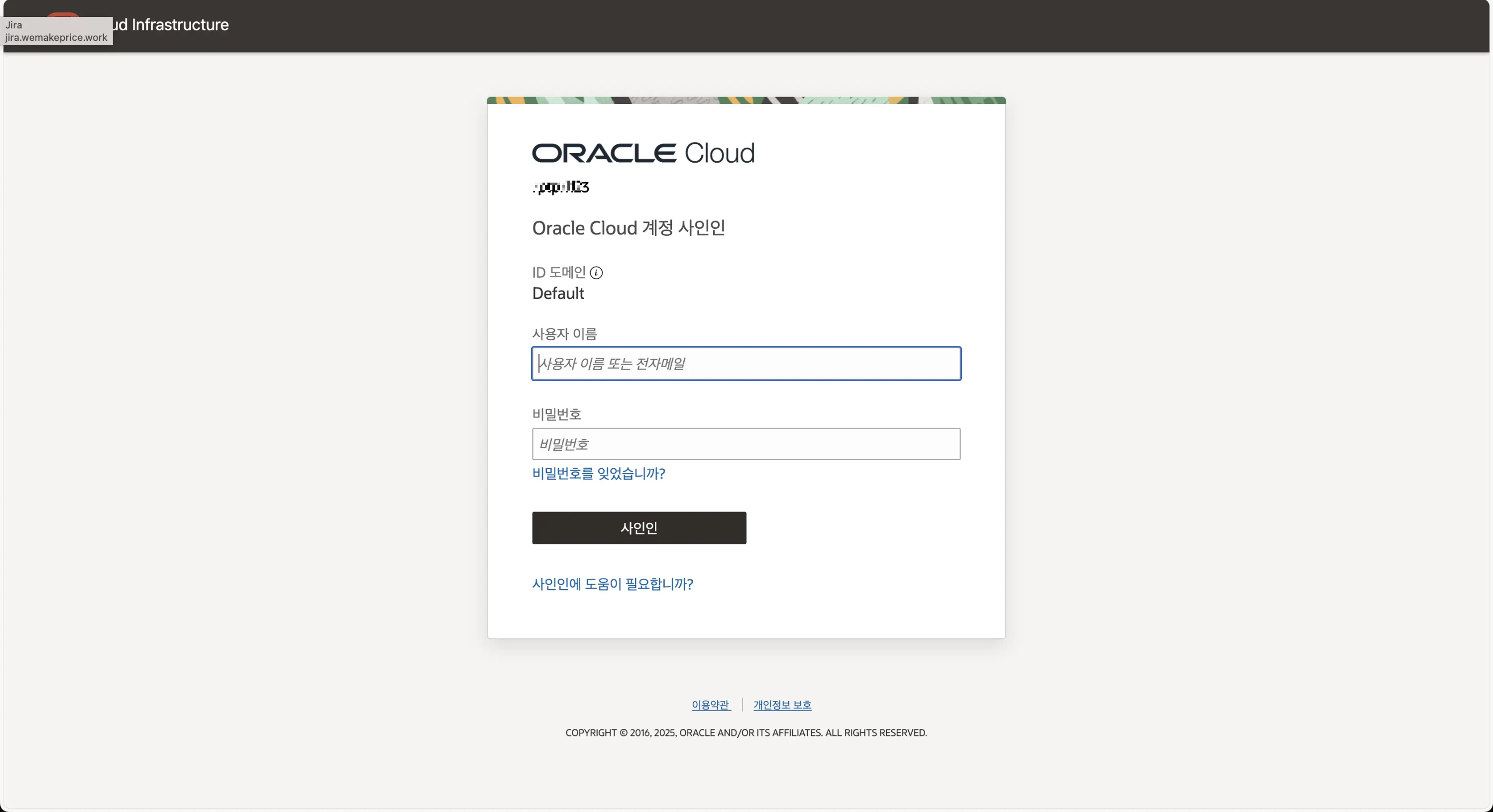This screenshot has height=812, width=1493.
Task: Click the ORACLE Cloud logo in card
Action: pos(643,153)
